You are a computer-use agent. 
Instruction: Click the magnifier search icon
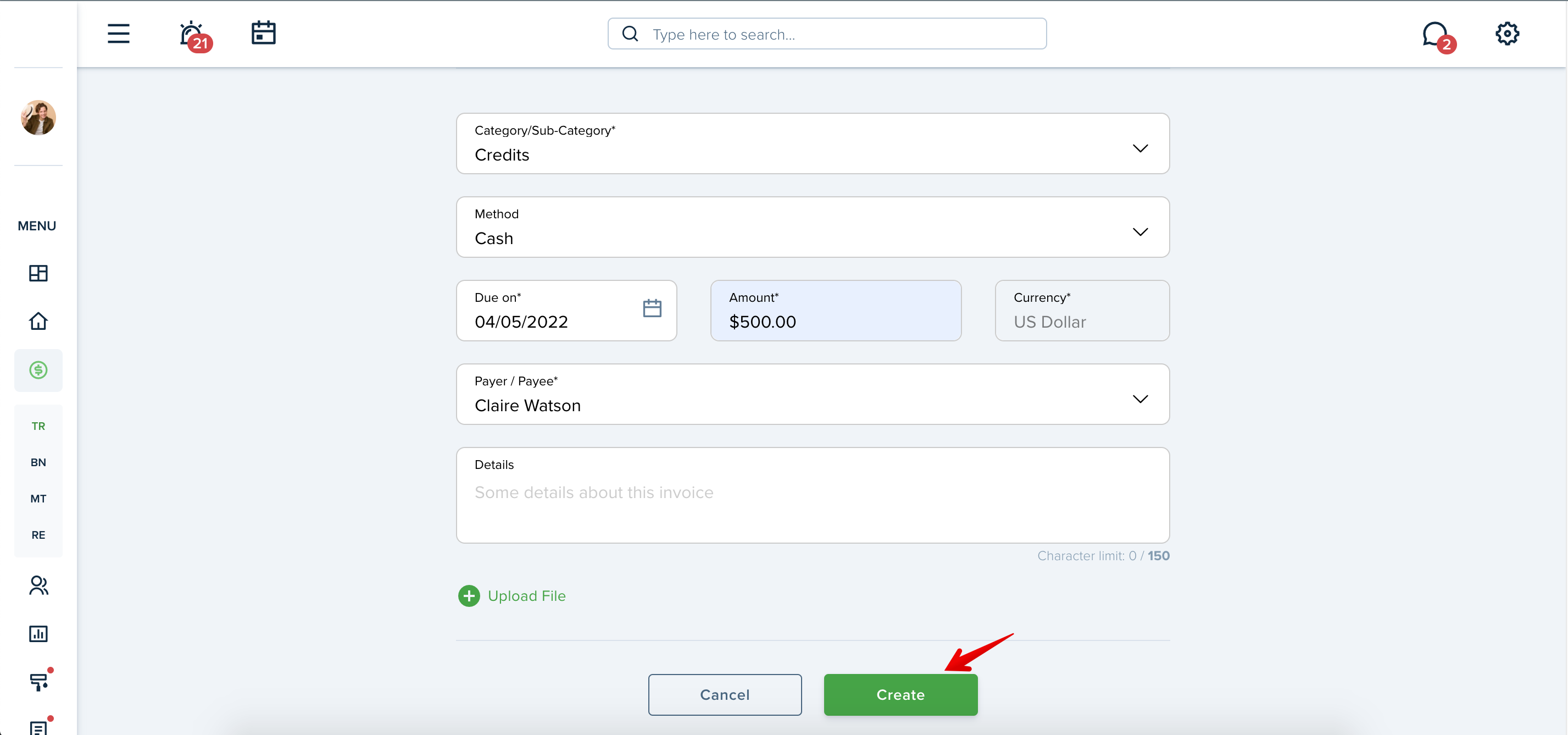[630, 34]
